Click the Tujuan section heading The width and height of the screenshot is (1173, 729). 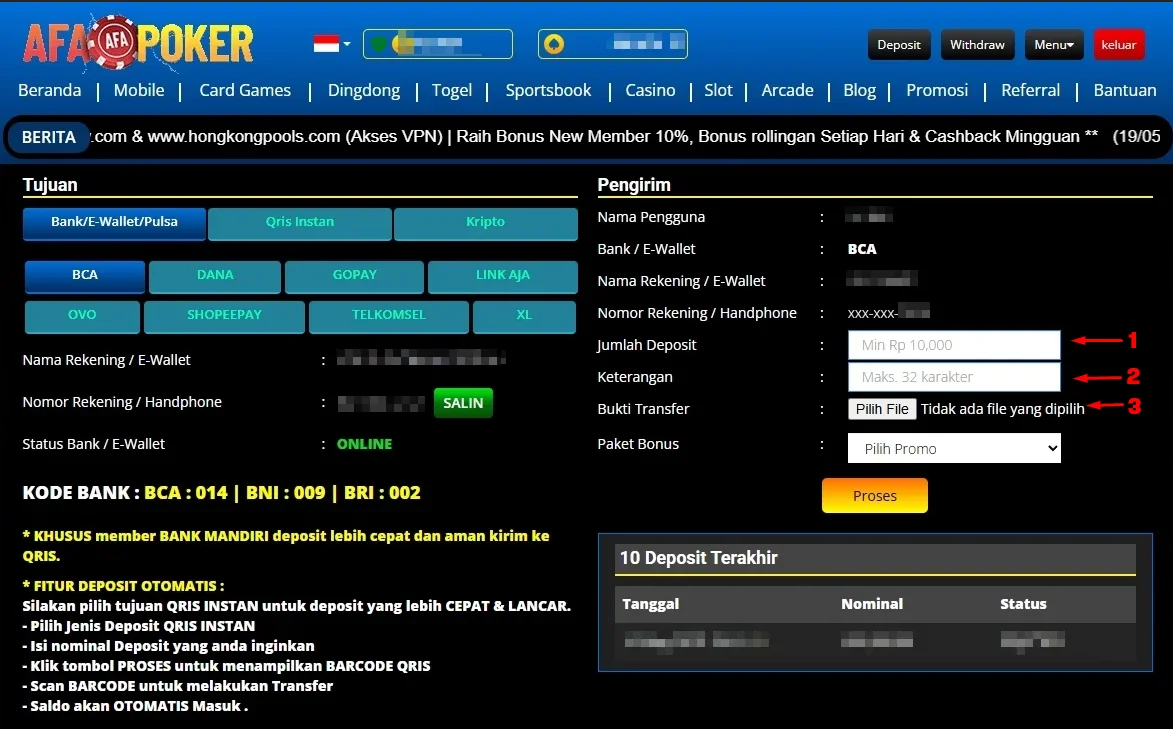tap(50, 185)
